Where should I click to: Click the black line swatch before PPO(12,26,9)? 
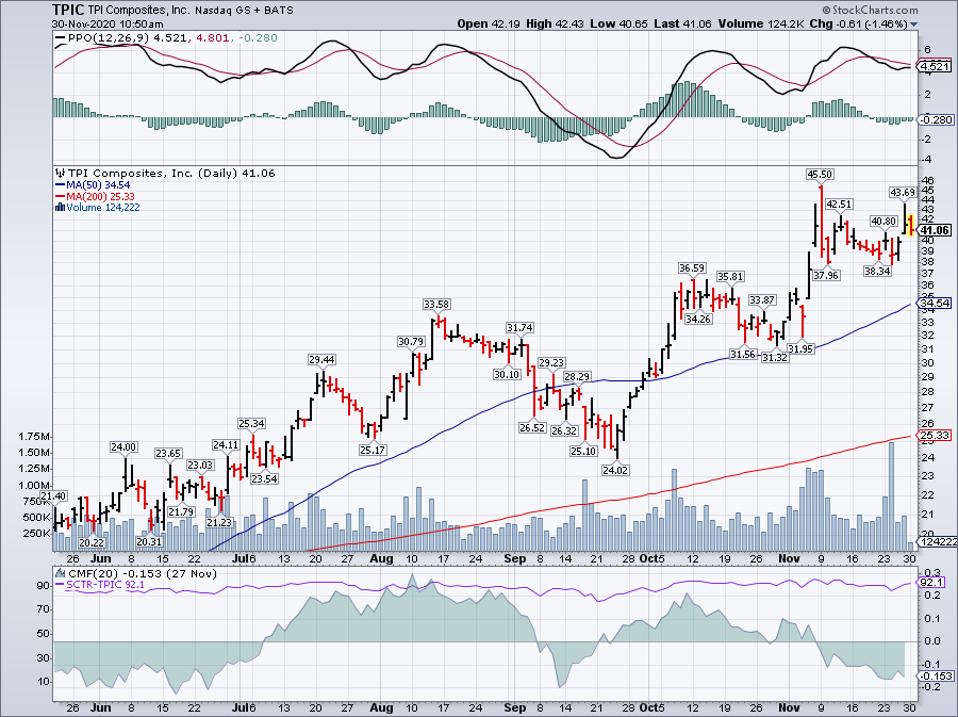(60, 38)
